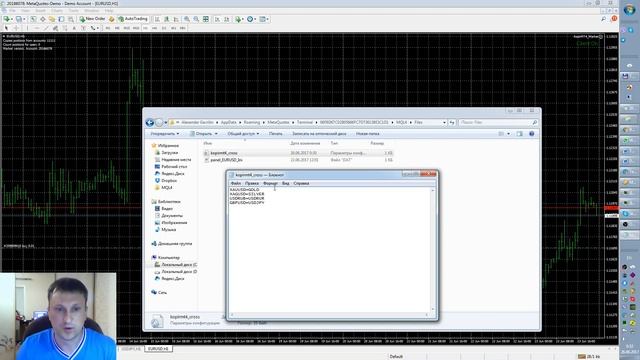Switch to M30 timeframe
The width and height of the screenshot is (640, 360).
pyautogui.click(x=136, y=28)
